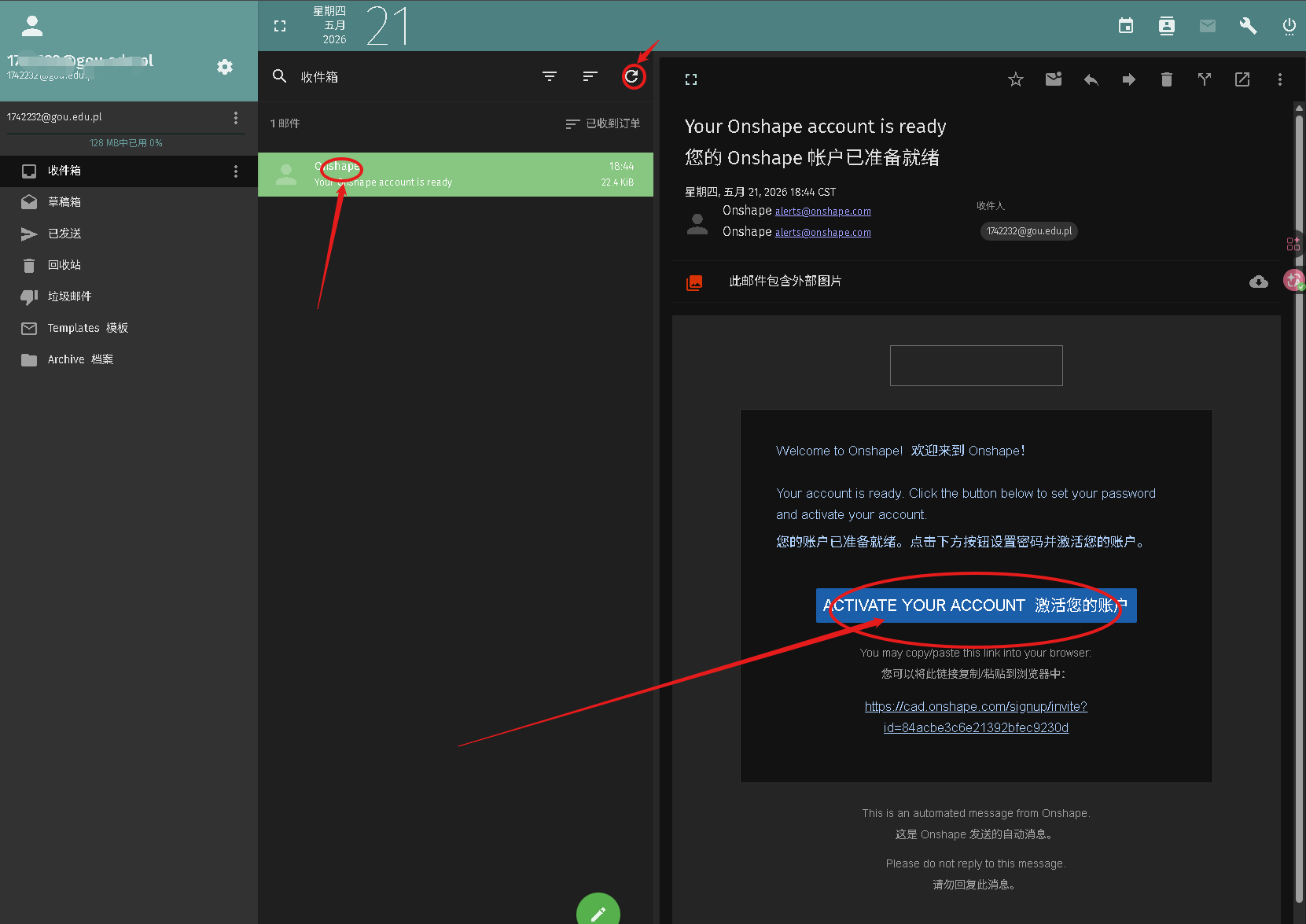The height and width of the screenshot is (924, 1306).
Task: Open the Archive 档案 folder
Action: point(129,359)
